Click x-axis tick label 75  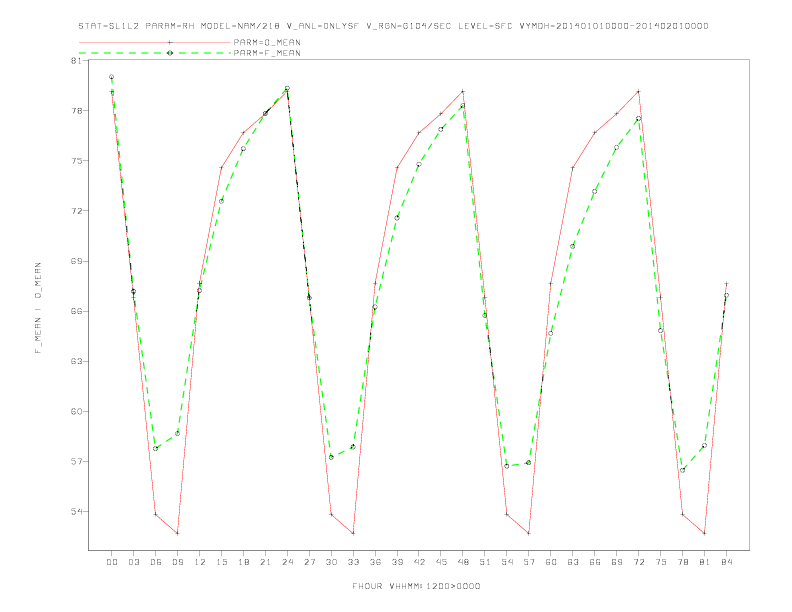661,562
